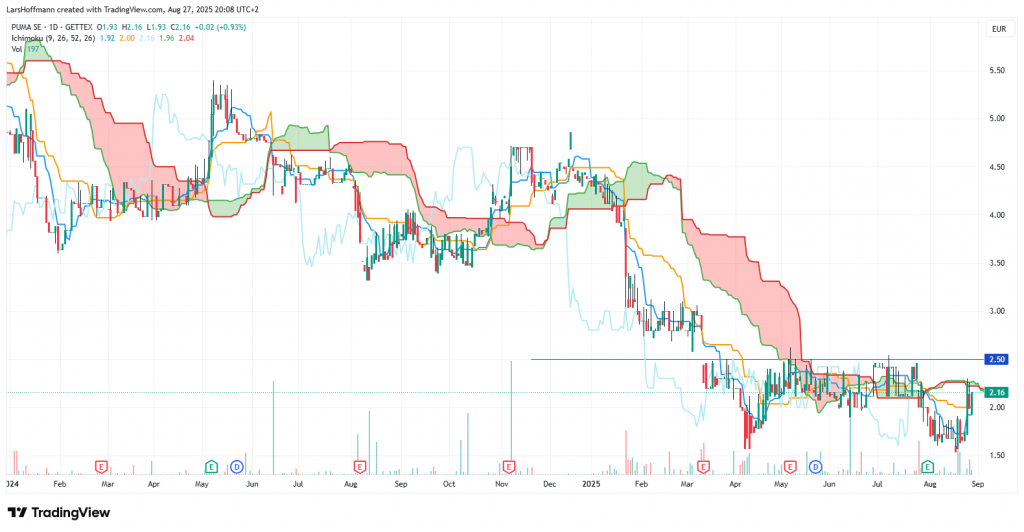
Task: Select the blue dividend marker before June 2025
Action: [x=816, y=466]
